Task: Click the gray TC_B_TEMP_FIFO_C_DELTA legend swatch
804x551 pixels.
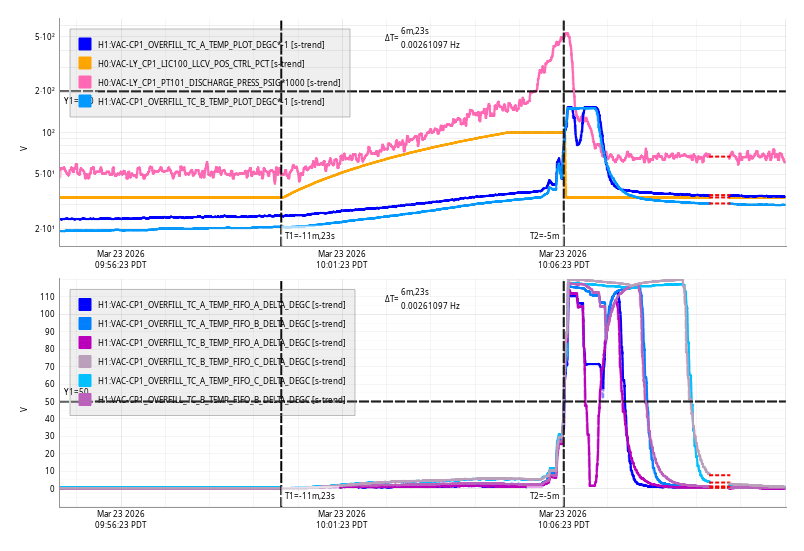Action: 85,361
